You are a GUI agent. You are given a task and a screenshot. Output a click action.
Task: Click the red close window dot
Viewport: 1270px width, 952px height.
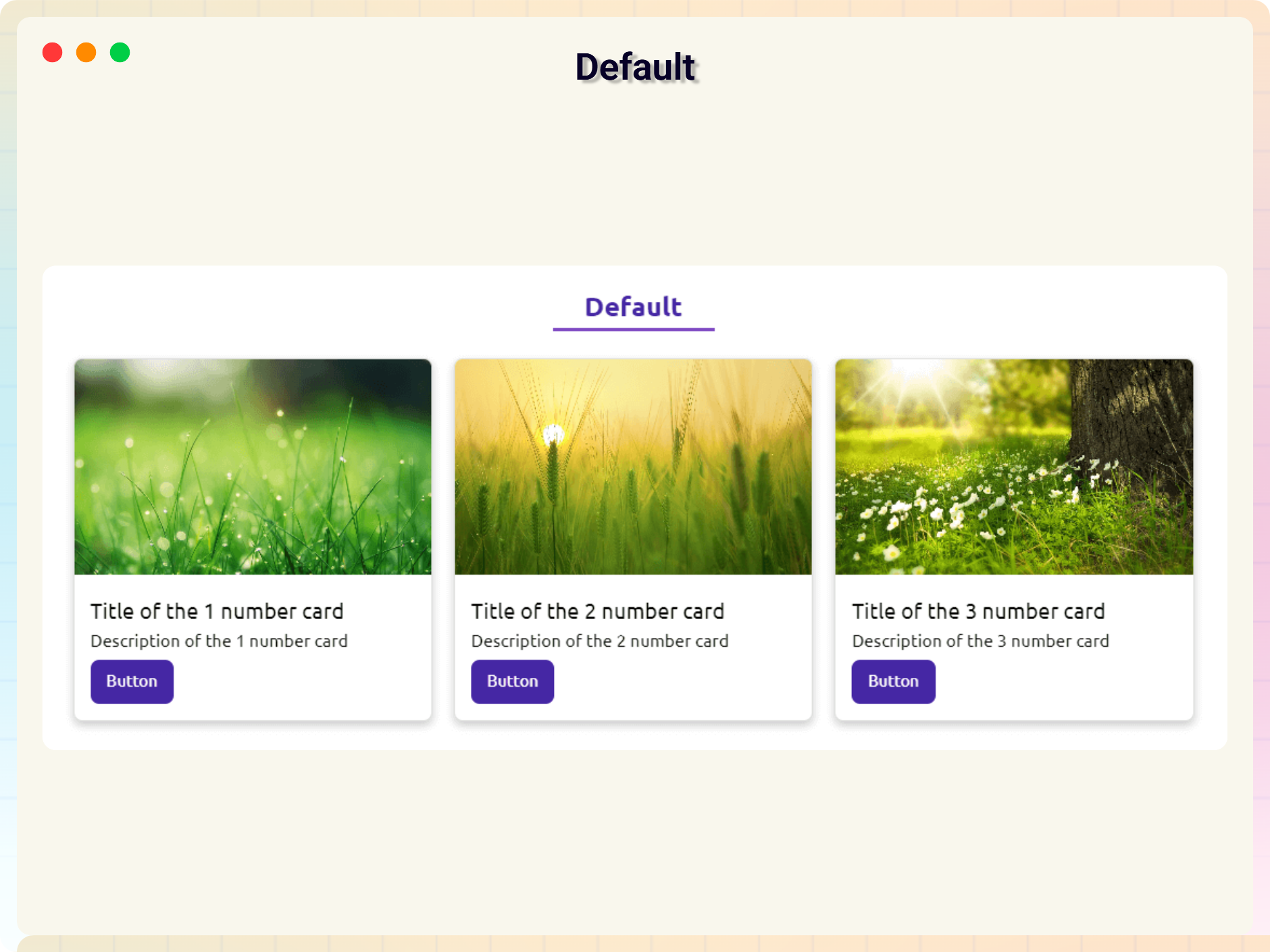coord(52,53)
